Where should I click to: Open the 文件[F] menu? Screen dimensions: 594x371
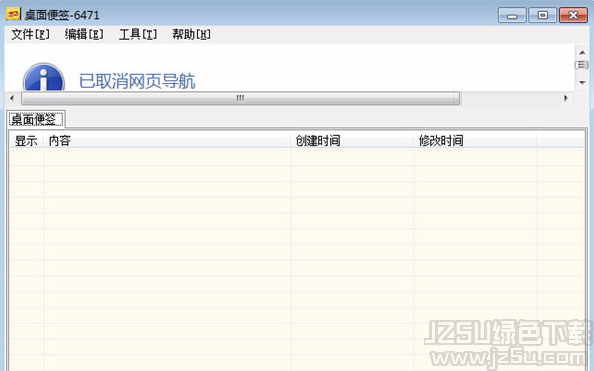[x=30, y=34]
